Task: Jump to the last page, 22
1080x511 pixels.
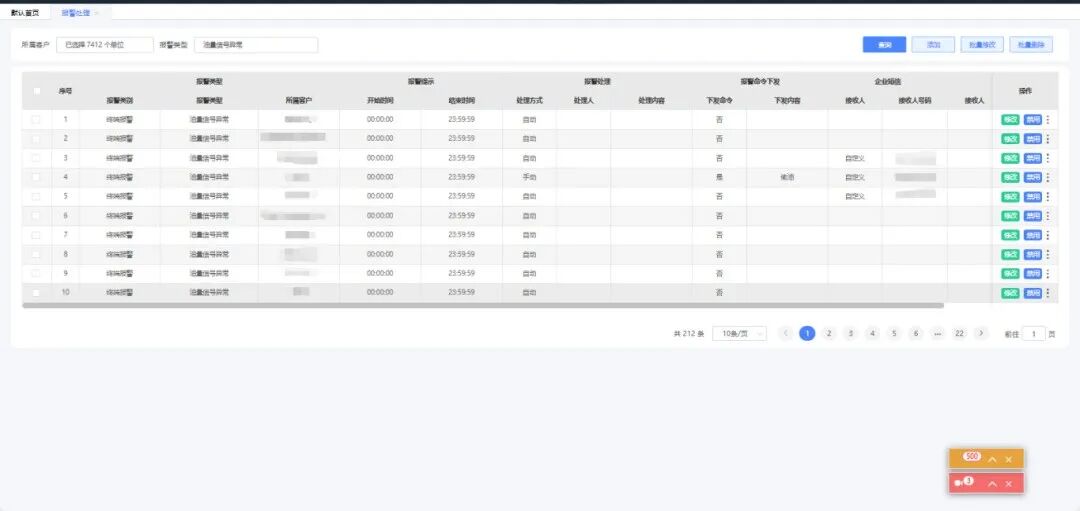Action: click(959, 333)
